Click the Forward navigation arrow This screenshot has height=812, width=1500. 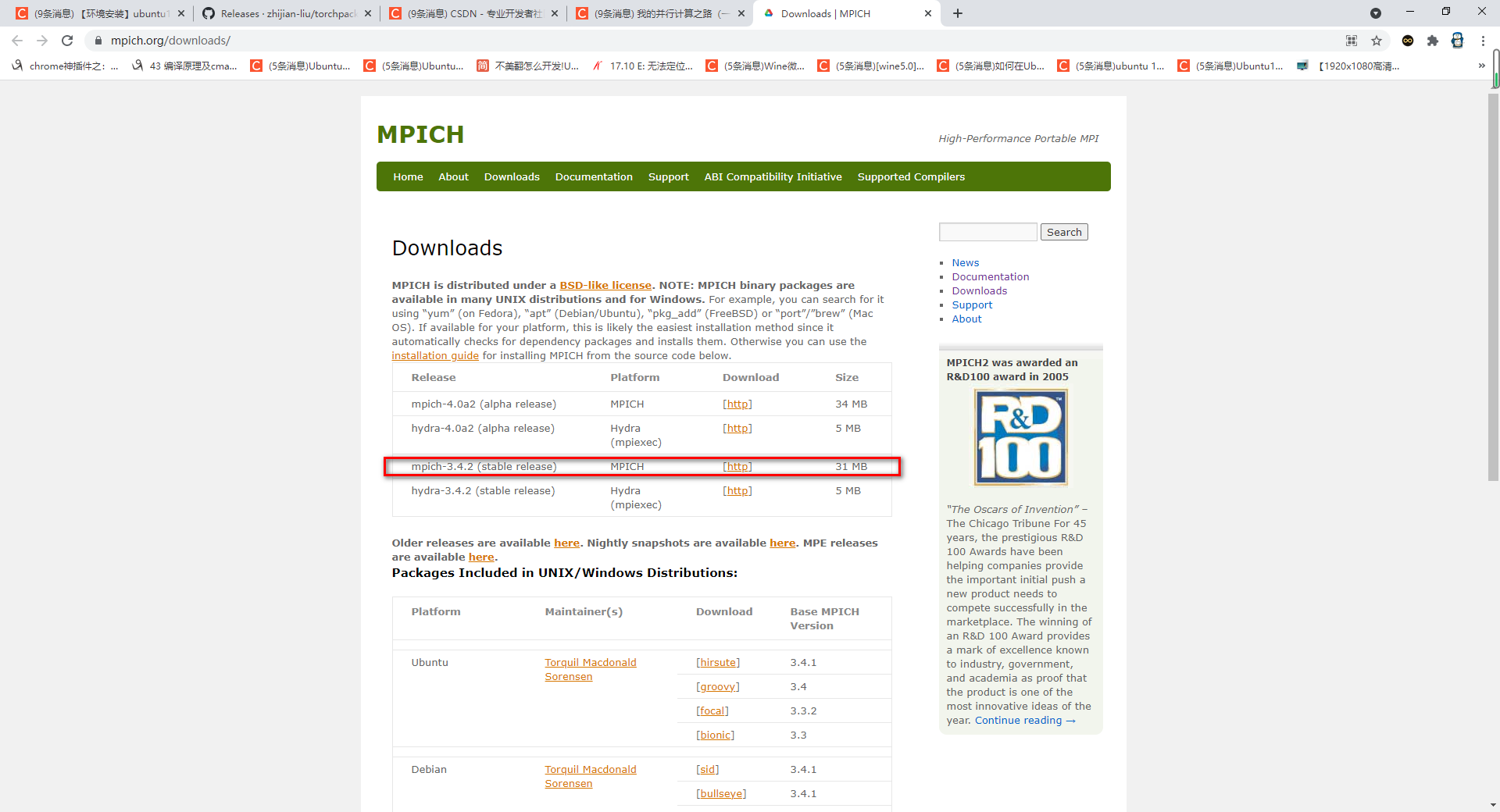pos(42,41)
